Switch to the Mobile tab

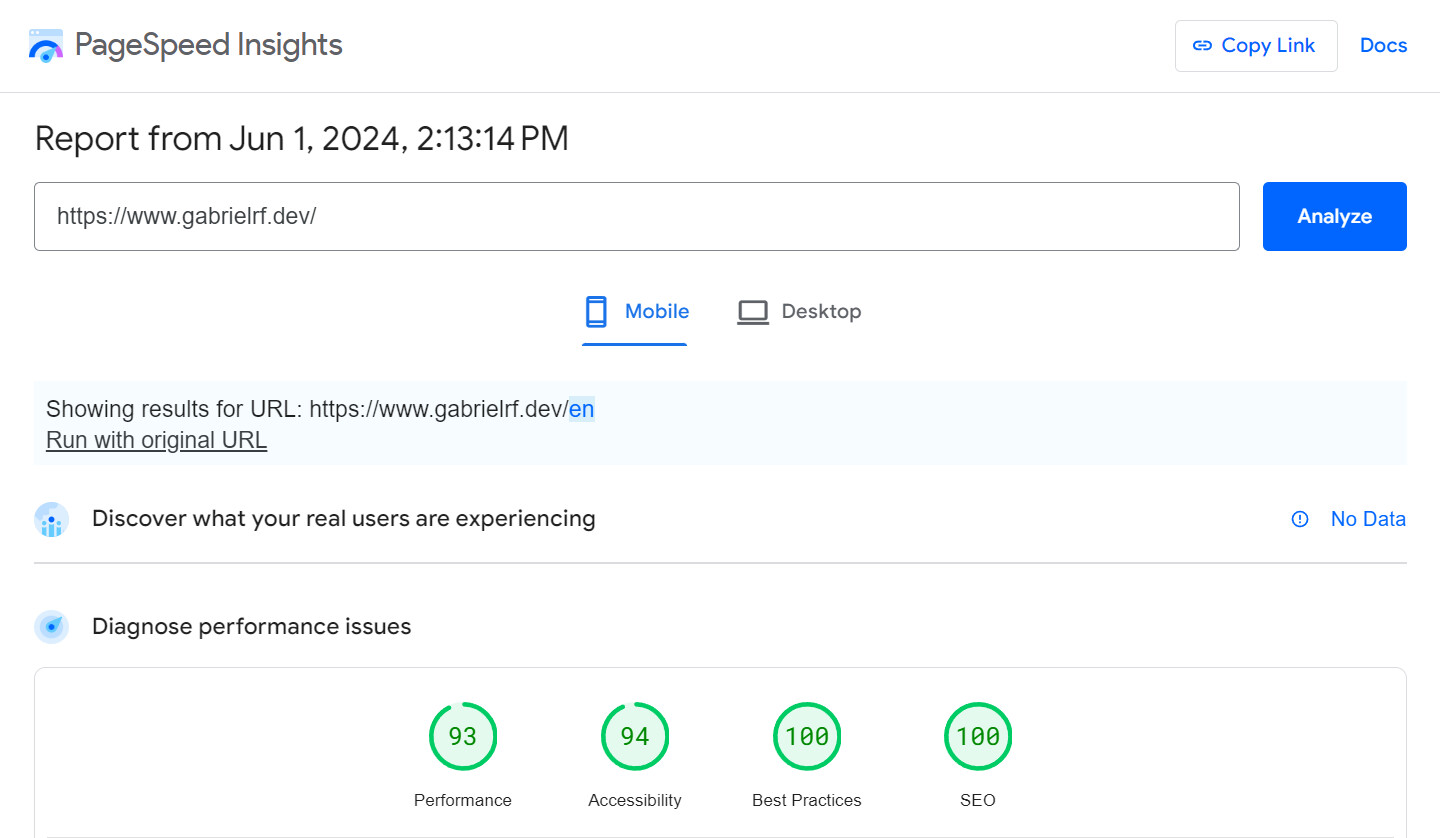(x=635, y=312)
